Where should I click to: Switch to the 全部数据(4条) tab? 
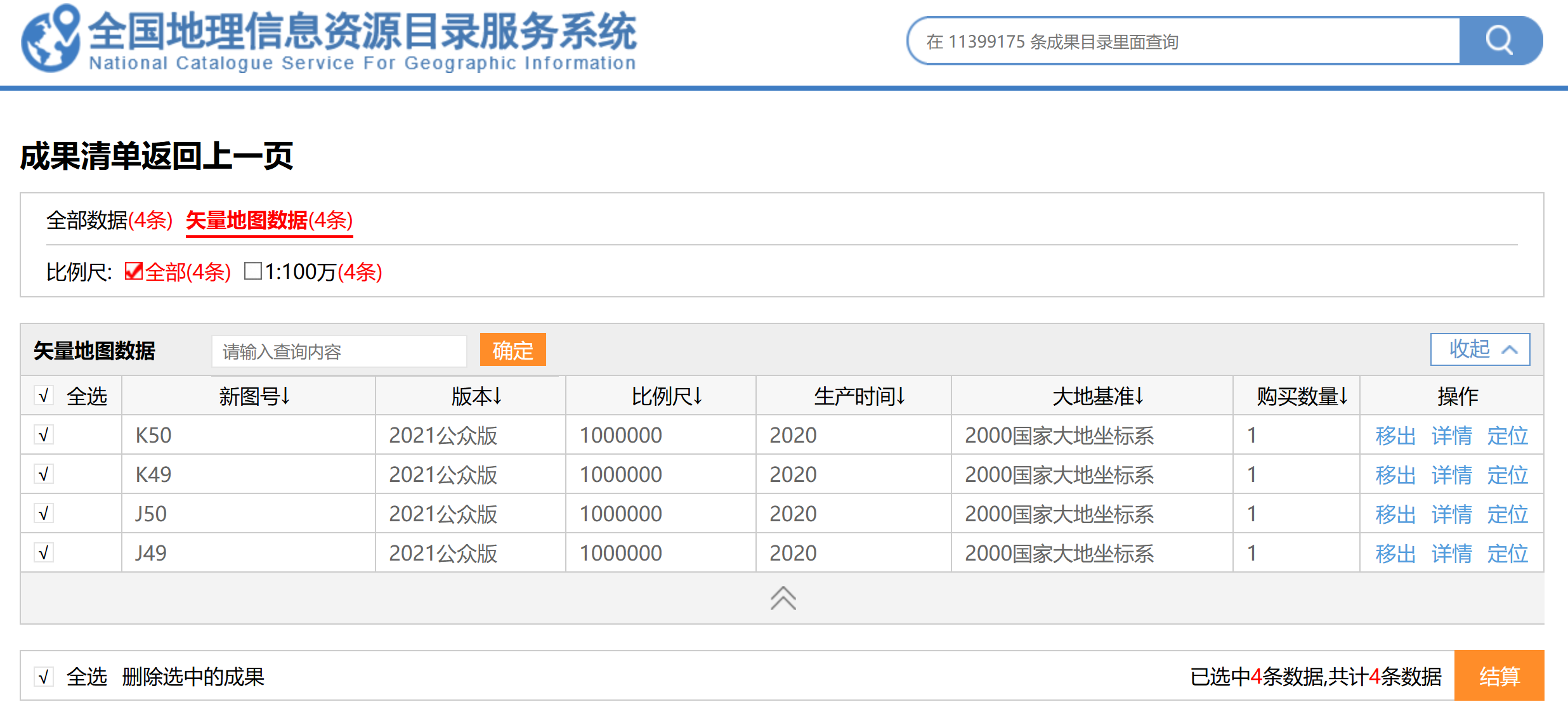click(109, 220)
